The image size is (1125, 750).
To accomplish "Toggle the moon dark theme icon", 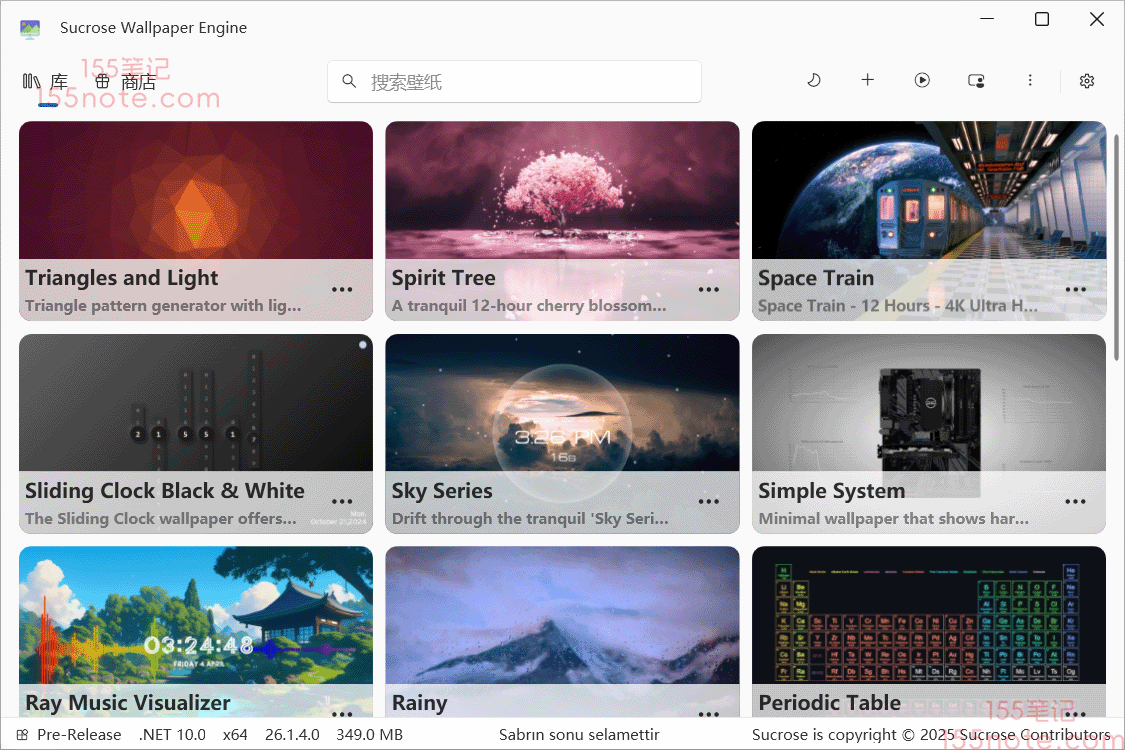I will 814,80.
